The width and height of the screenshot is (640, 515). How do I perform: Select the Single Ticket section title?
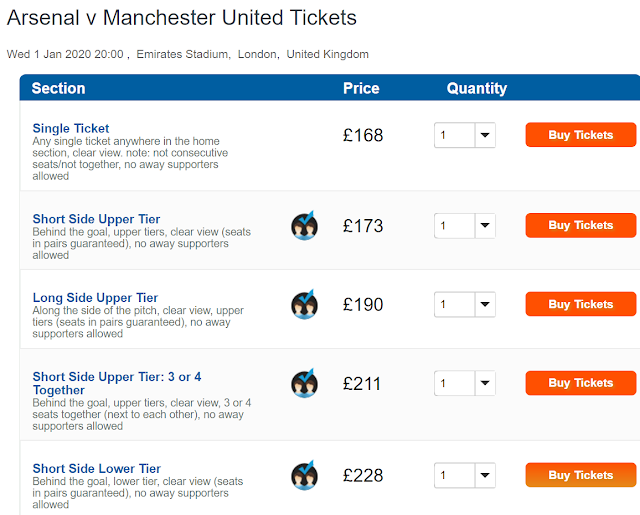pyautogui.click(x=71, y=128)
